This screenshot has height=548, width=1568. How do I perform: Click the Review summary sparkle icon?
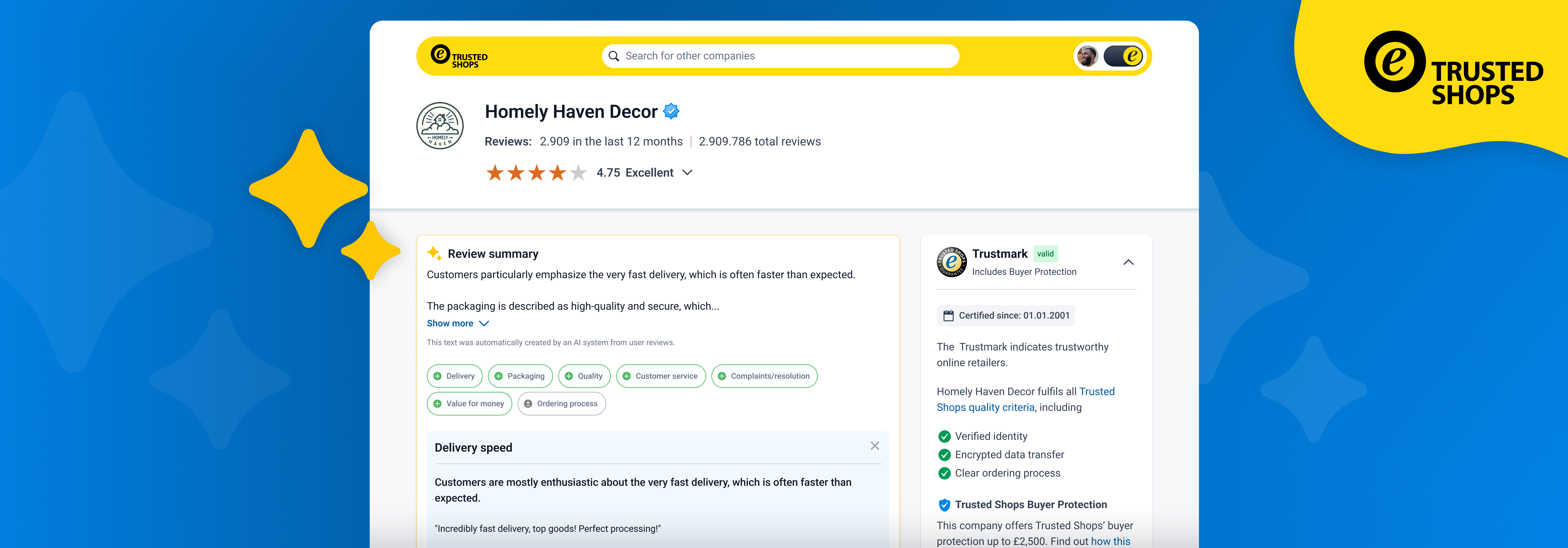434,253
